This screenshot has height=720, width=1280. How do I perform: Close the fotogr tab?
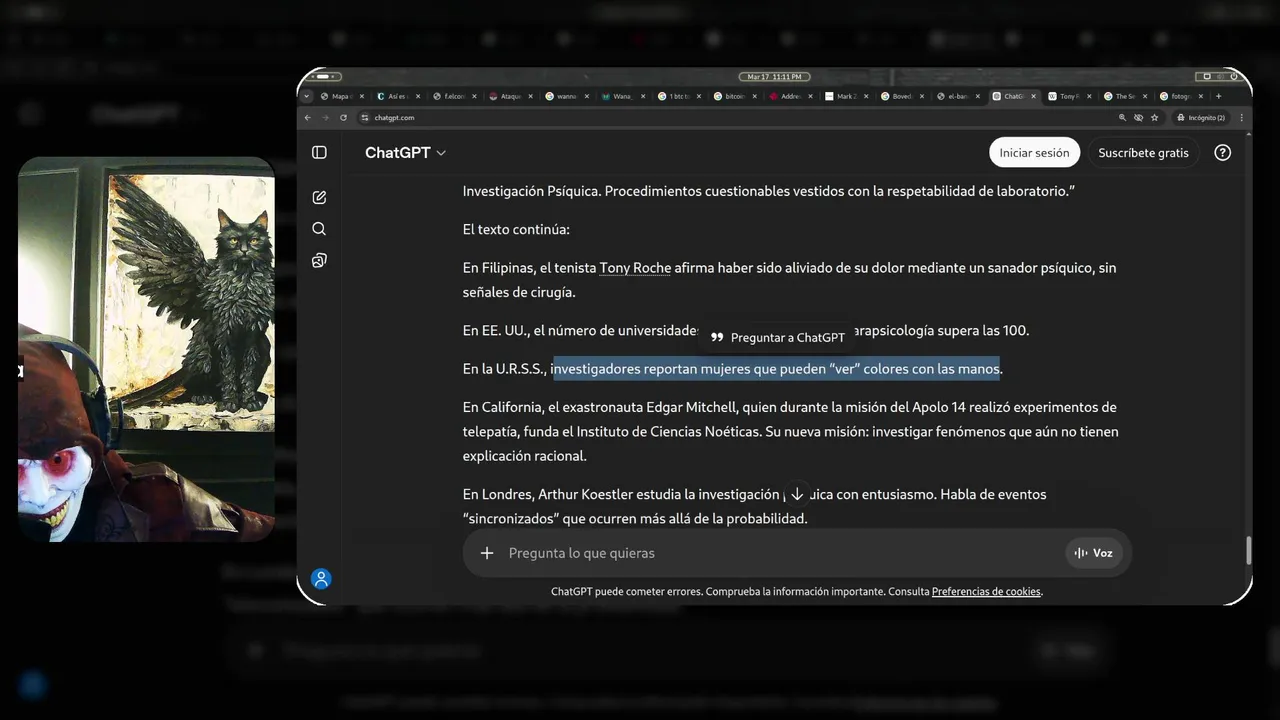[x=1200, y=96]
